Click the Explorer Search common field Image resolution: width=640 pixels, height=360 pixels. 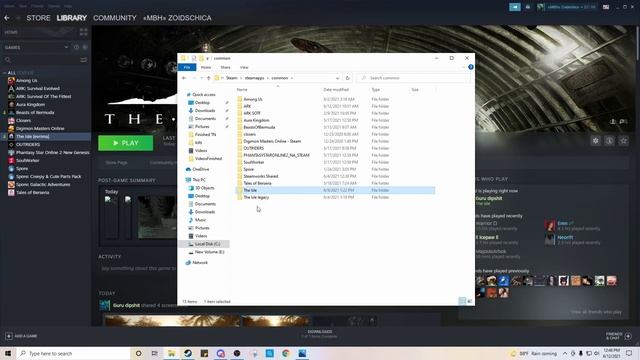tap(413, 78)
